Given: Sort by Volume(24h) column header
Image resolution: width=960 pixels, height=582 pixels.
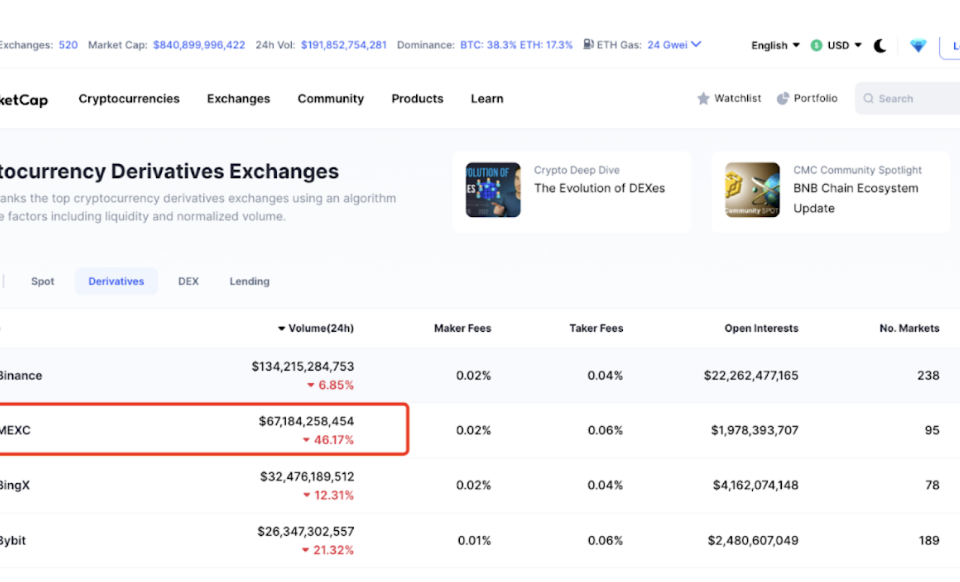Looking at the screenshot, I should pyautogui.click(x=316, y=328).
